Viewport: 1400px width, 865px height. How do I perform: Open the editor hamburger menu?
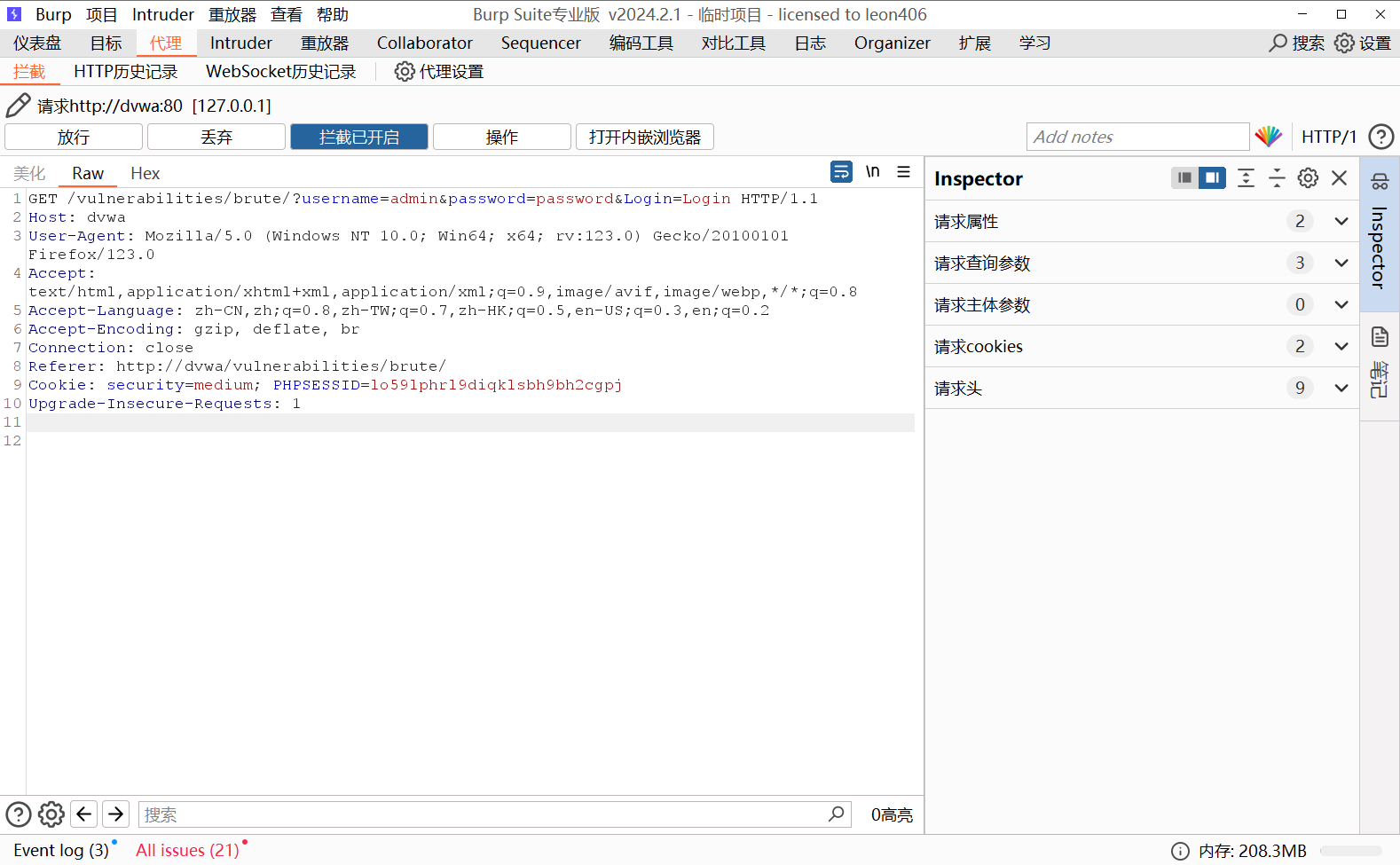tap(903, 172)
